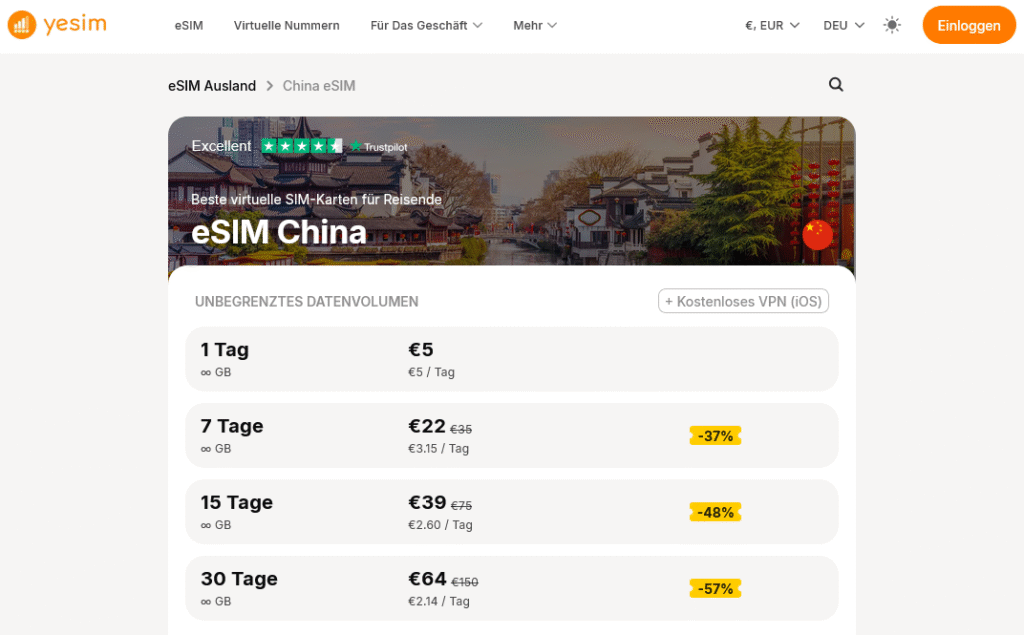The image size is (1024, 635).
Task: Click the Kostenloses VPN (iOS) pill
Action: (x=743, y=300)
